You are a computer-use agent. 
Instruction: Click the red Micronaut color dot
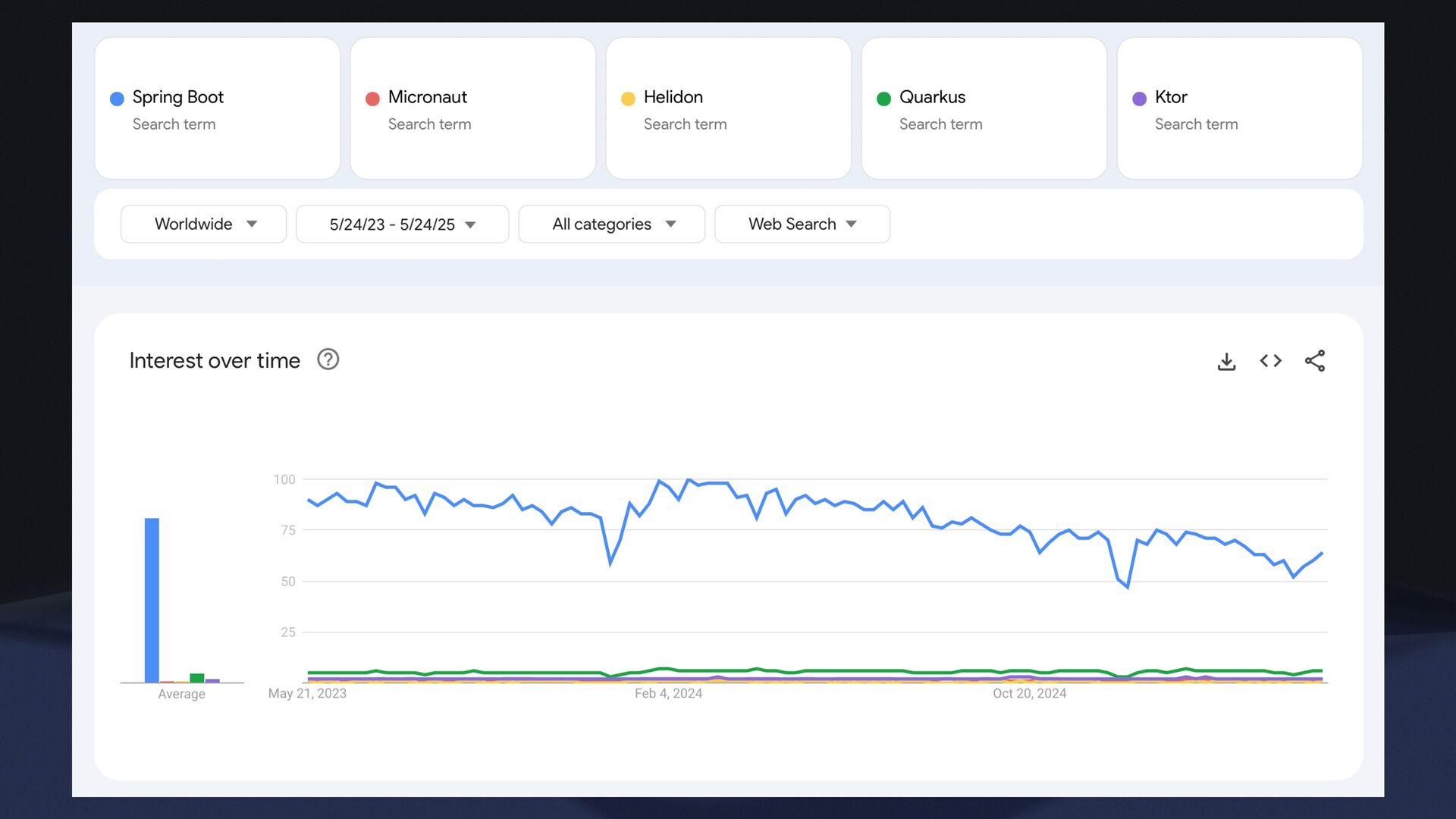(372, 99)
